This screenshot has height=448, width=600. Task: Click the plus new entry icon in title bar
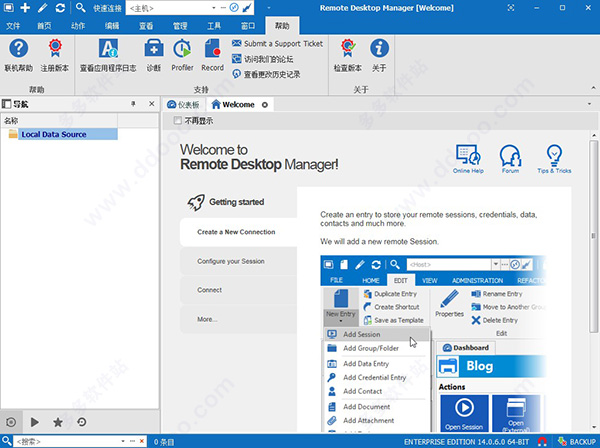pos(25,8)
